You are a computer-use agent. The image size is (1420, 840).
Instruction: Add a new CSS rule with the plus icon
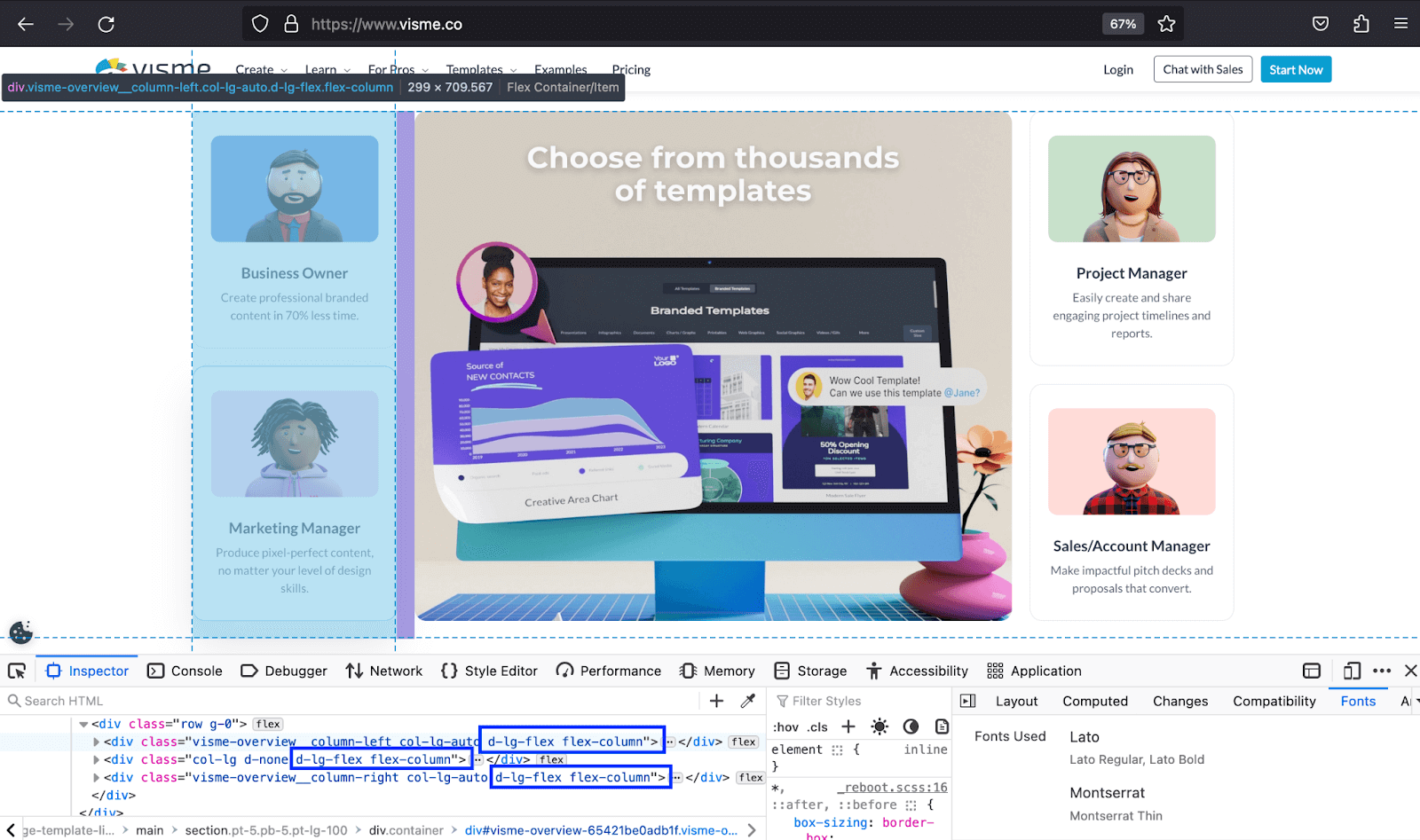pyautogui.click(x=848, y=726)
